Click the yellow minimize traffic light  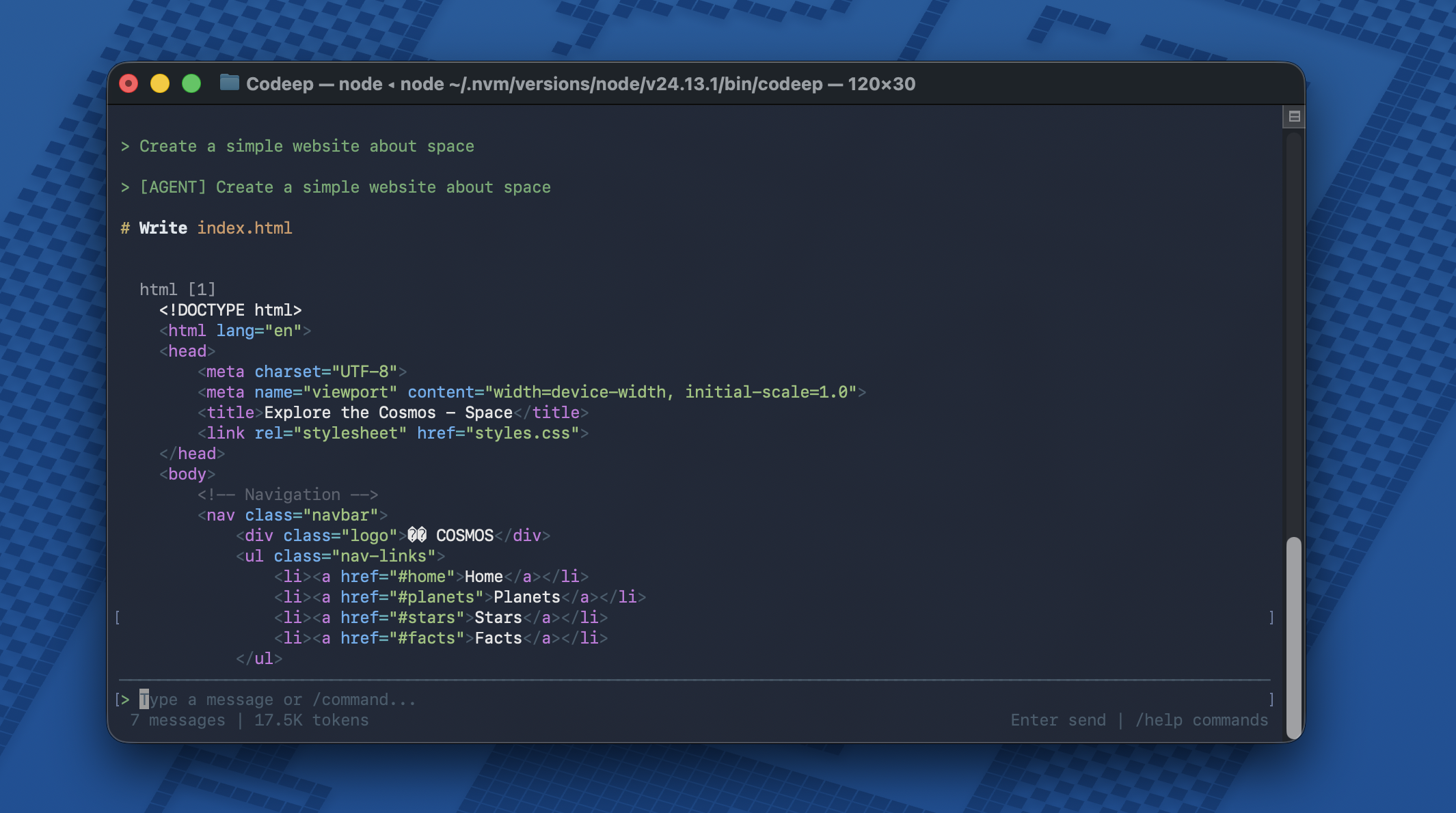click(x=159, y=83)
